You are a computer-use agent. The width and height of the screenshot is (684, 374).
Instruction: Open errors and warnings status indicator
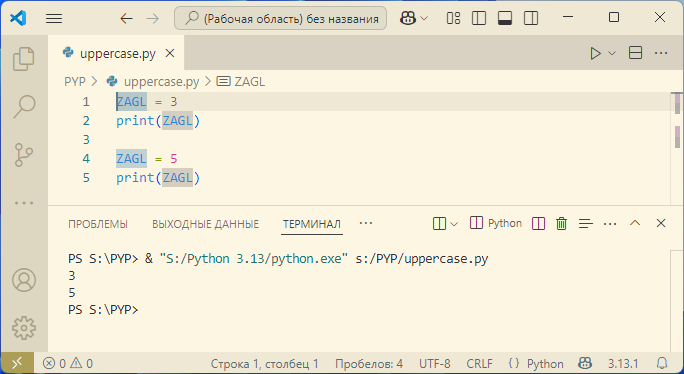tap(68, 363)
